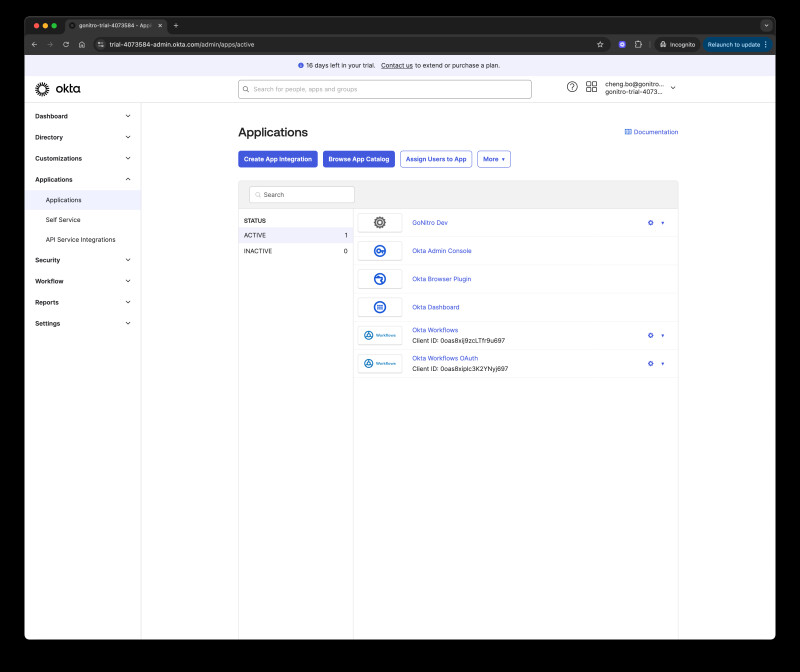
Task: Click Relaunch to update button
Action: tap(737, 44)
